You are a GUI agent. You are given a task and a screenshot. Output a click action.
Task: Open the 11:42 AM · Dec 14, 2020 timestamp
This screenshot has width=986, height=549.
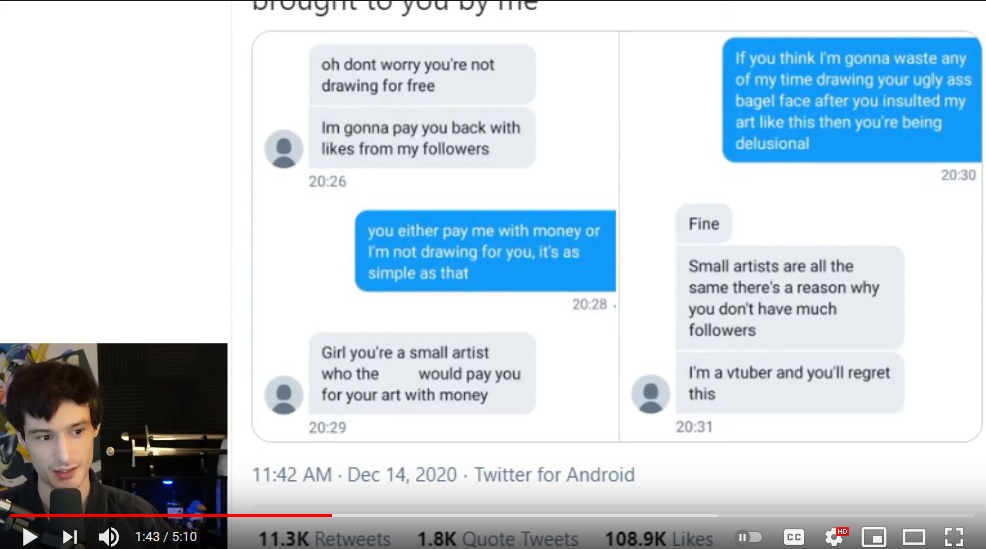tap(355, 475)
